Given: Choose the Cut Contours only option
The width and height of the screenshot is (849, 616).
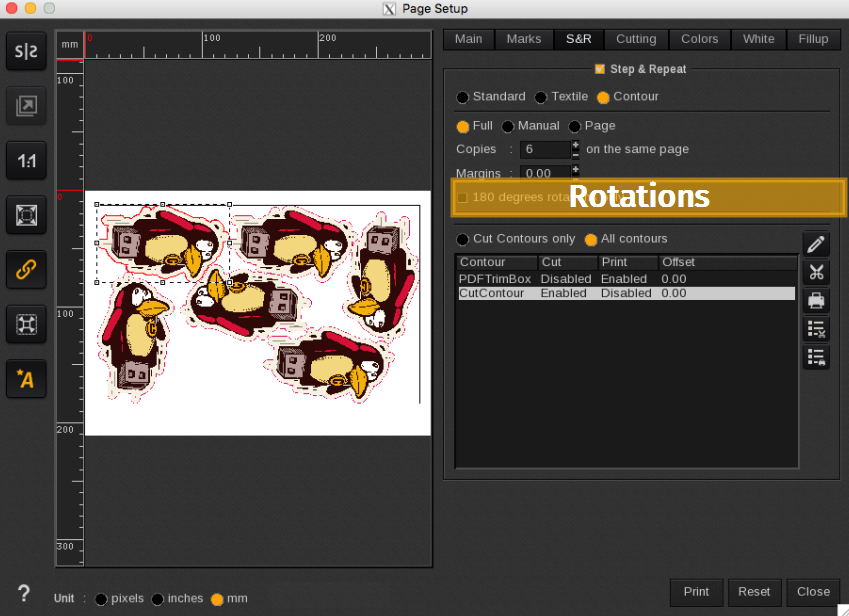Looking at the screenshot, I should coord(462,239).
